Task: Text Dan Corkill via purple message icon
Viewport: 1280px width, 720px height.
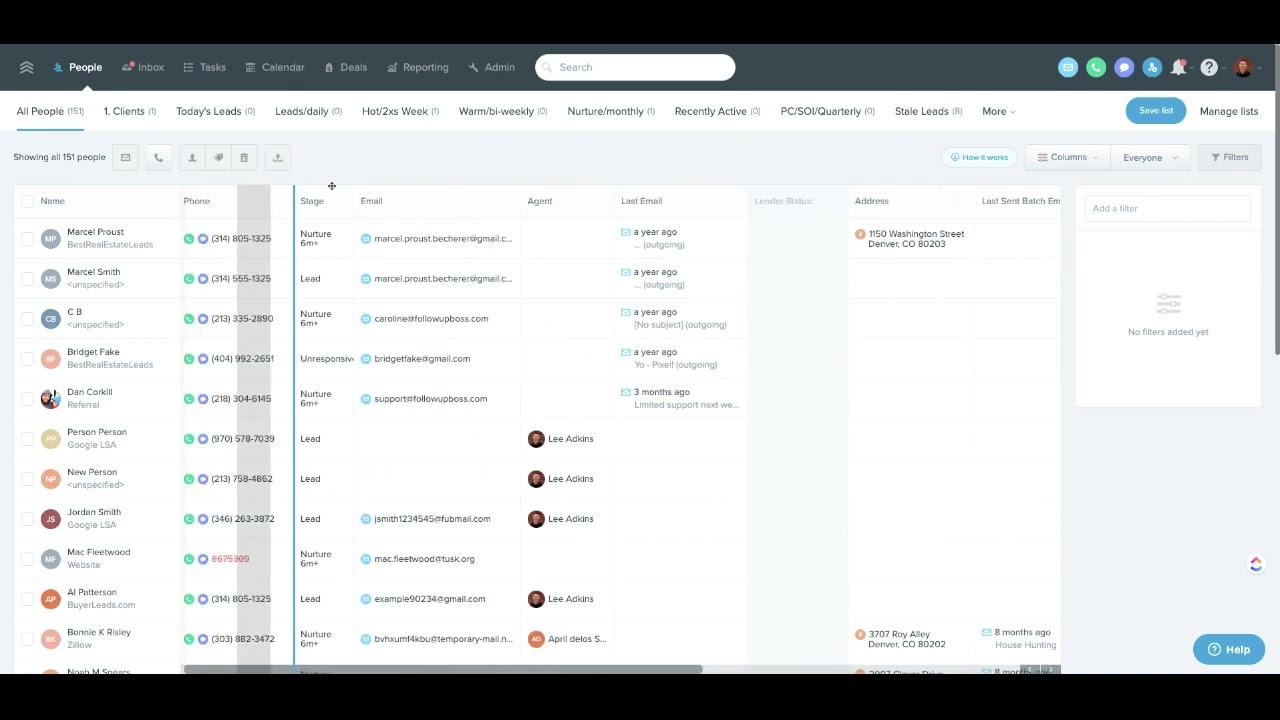Action: [203, 399]
